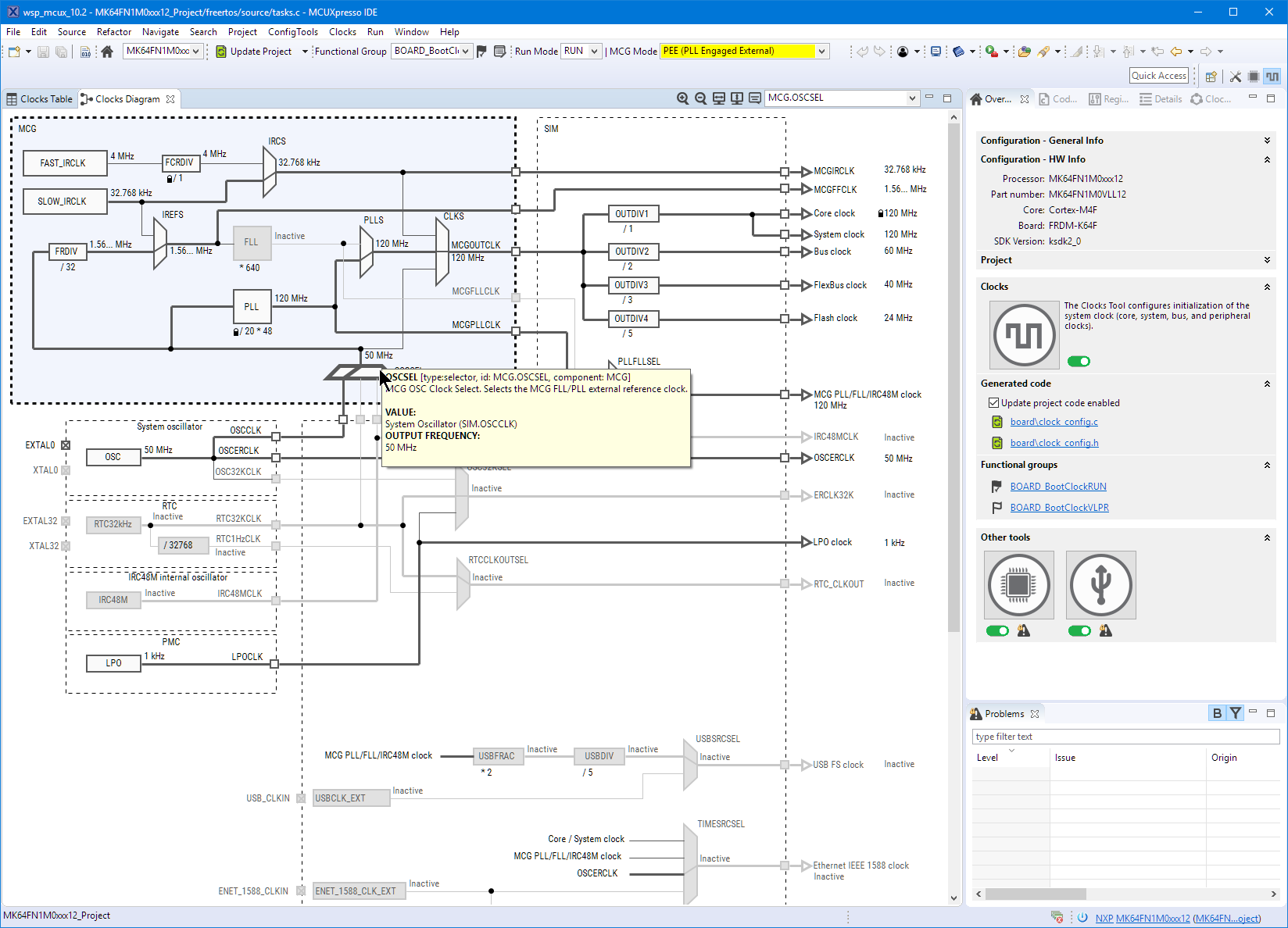
Task: Select the BOARD_BootClockVLPR functional group link
Action: (x=1059, y=508)
